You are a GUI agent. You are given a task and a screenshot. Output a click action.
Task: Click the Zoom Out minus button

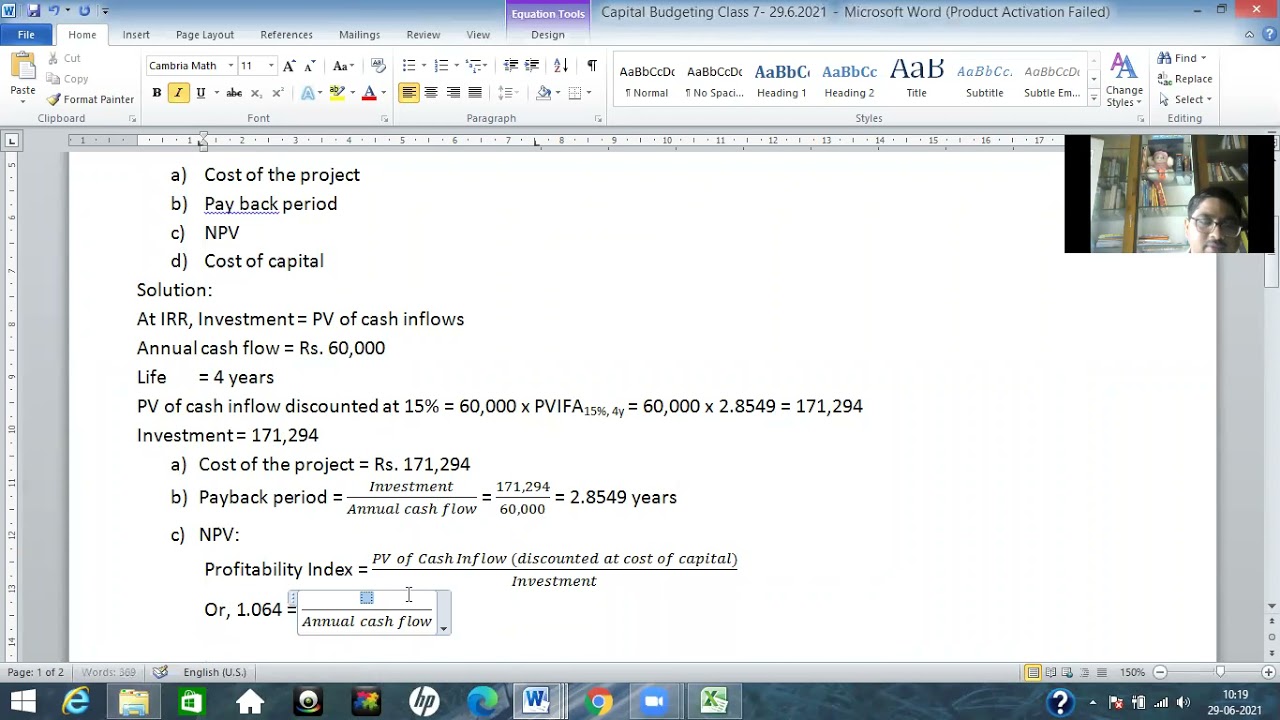(1160, 672)
